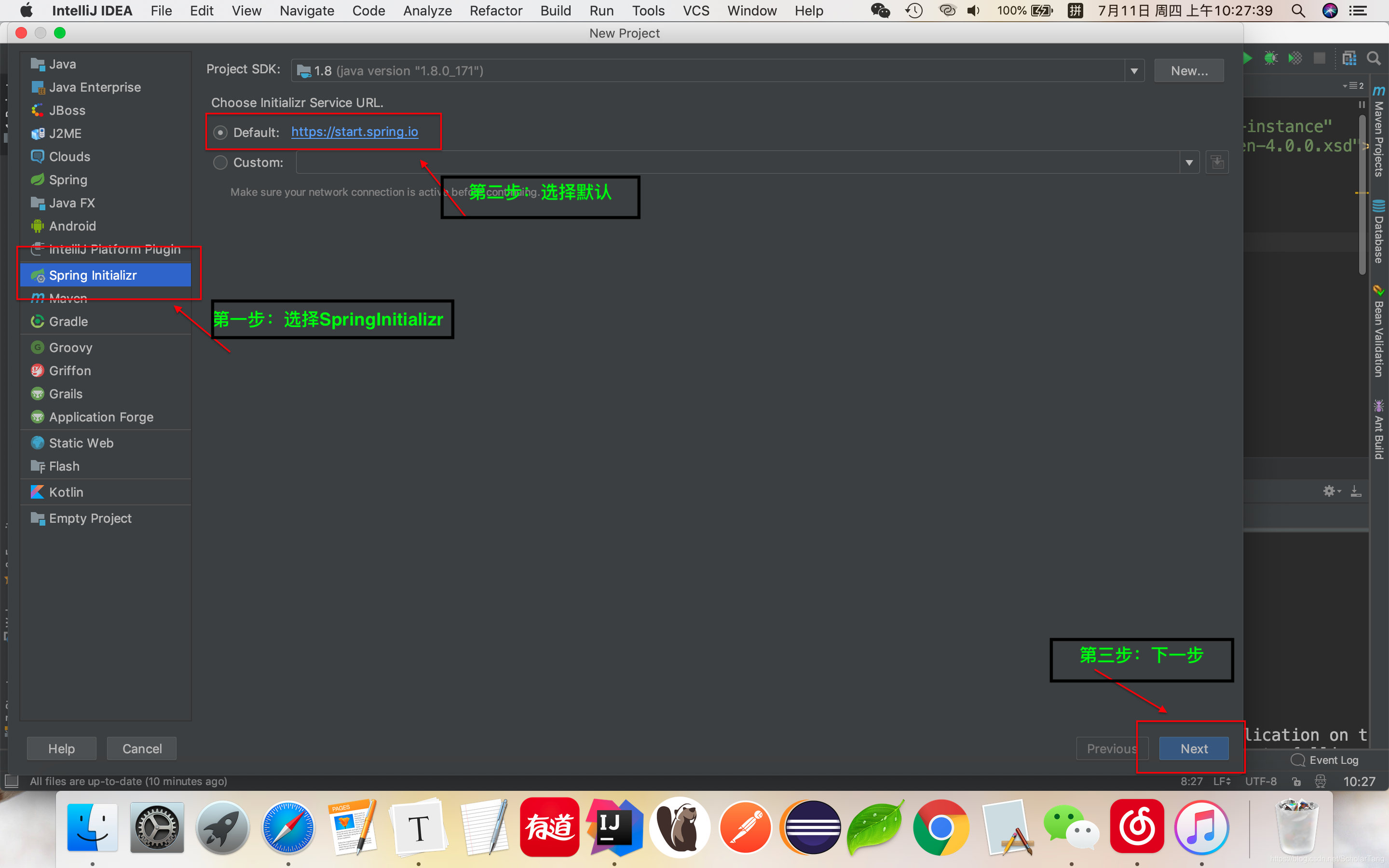Click the Custom URL input field

coord(738,163)
